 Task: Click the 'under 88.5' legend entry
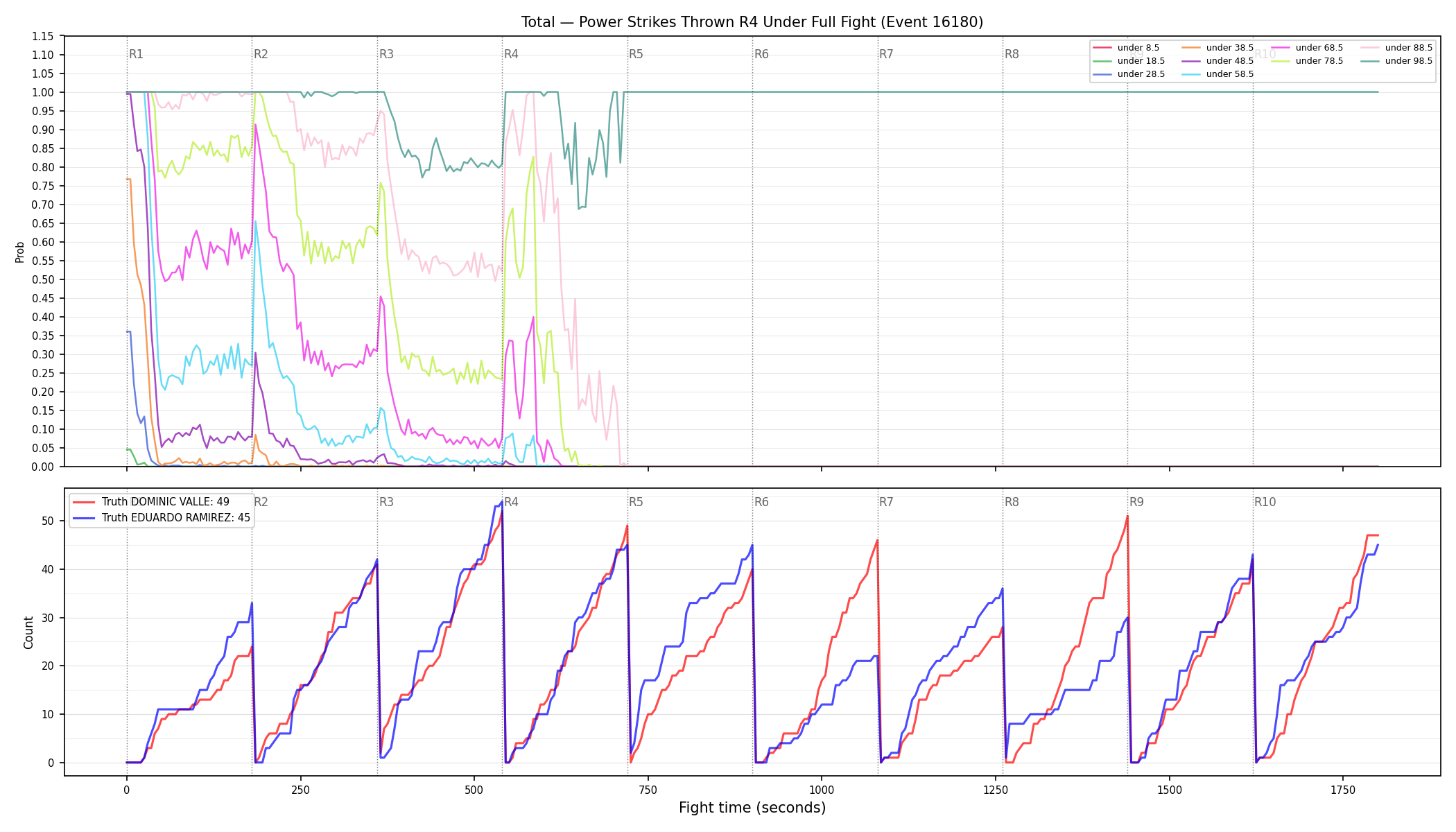(x=1396, y=48)
